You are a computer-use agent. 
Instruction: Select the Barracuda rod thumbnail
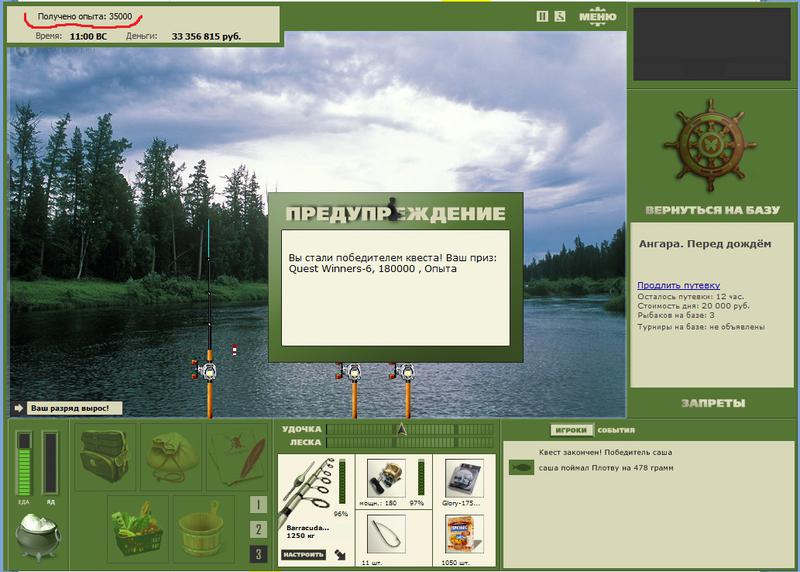click(x=308, y=490)
